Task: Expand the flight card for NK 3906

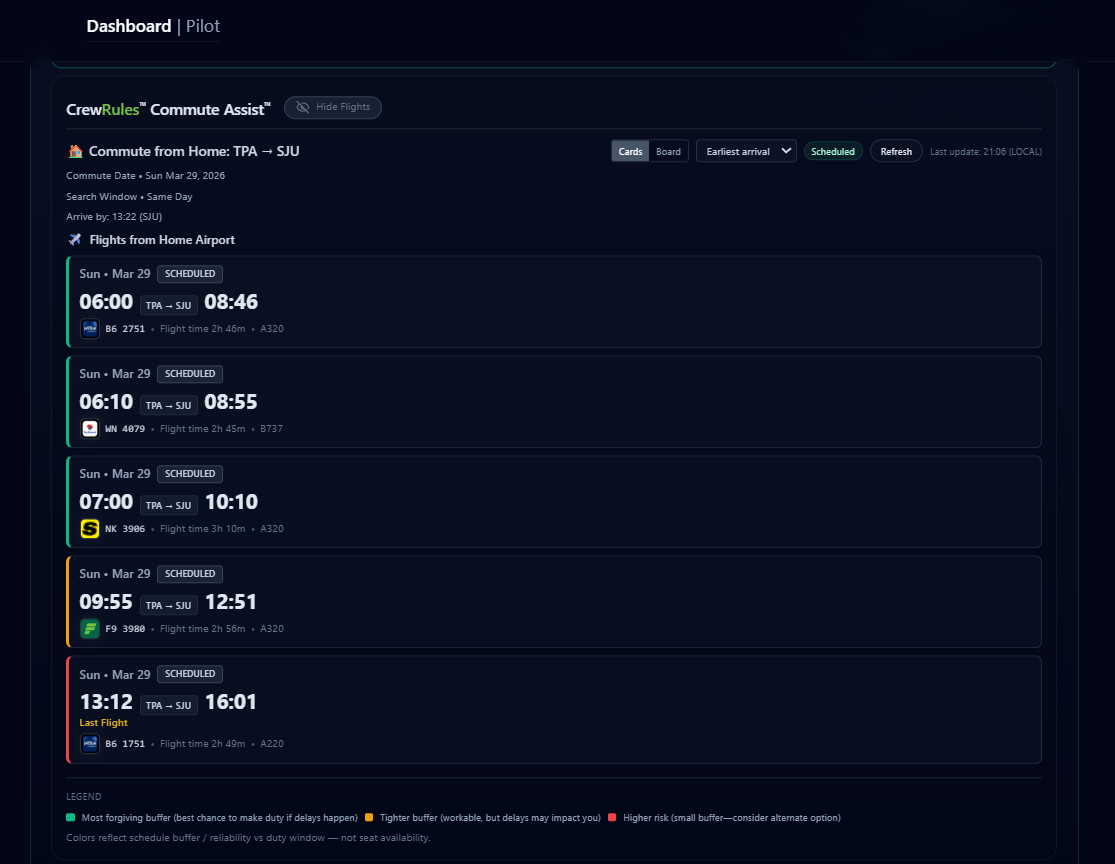Action: coord(551,501)
